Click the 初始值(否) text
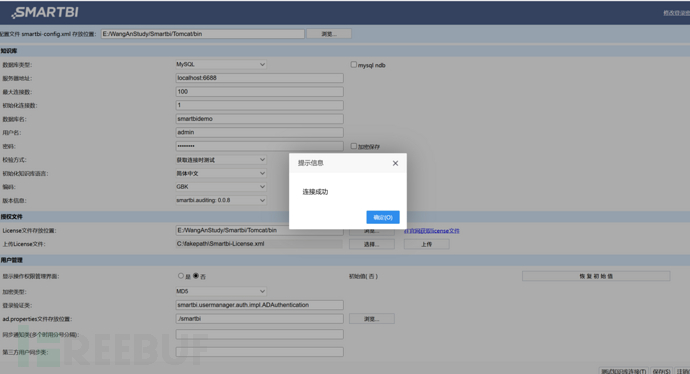Image resolution: width=690 pixels, height=374 pixels. [x=363, y=276]
